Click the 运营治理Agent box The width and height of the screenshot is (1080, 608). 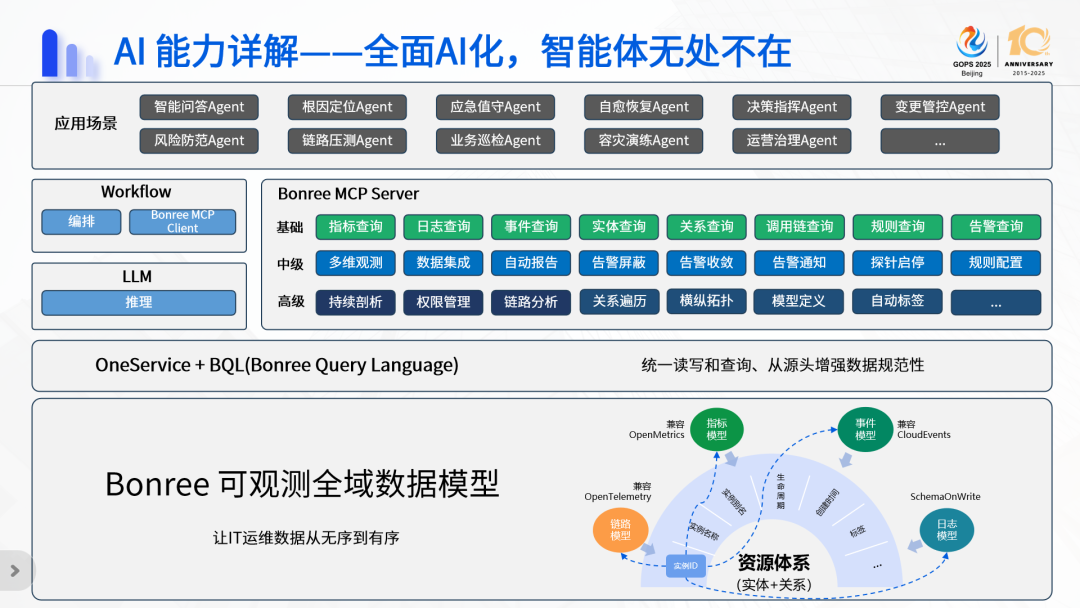[791, 140]
